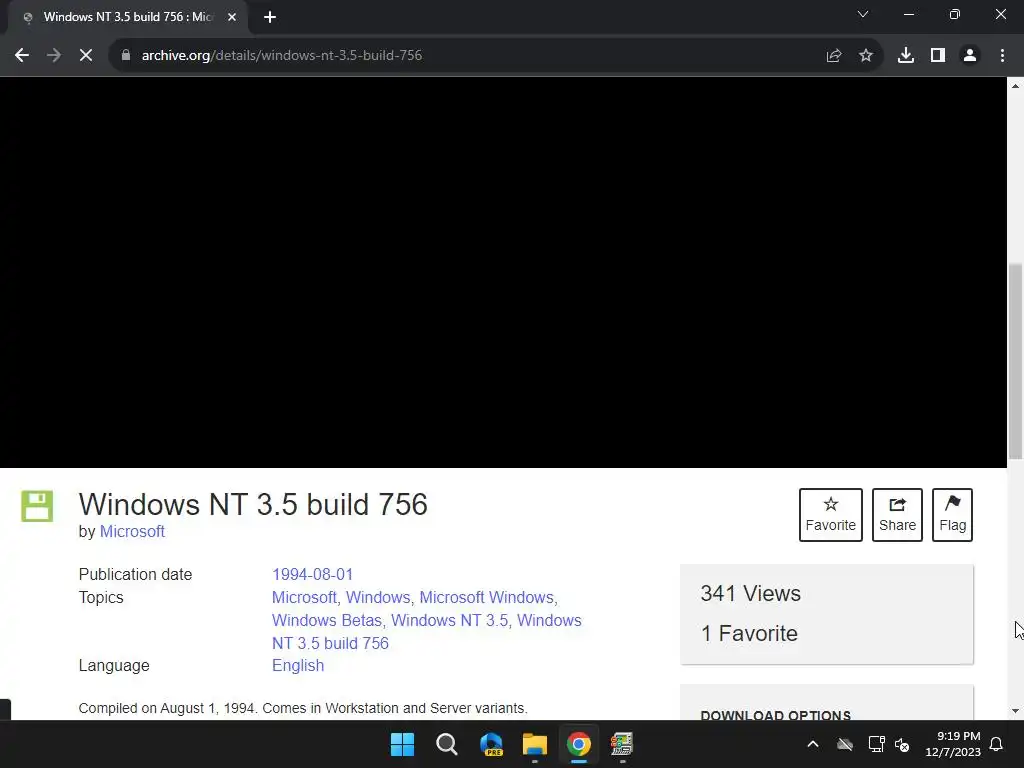Toggle the Chrome side panel

point(937,56)
